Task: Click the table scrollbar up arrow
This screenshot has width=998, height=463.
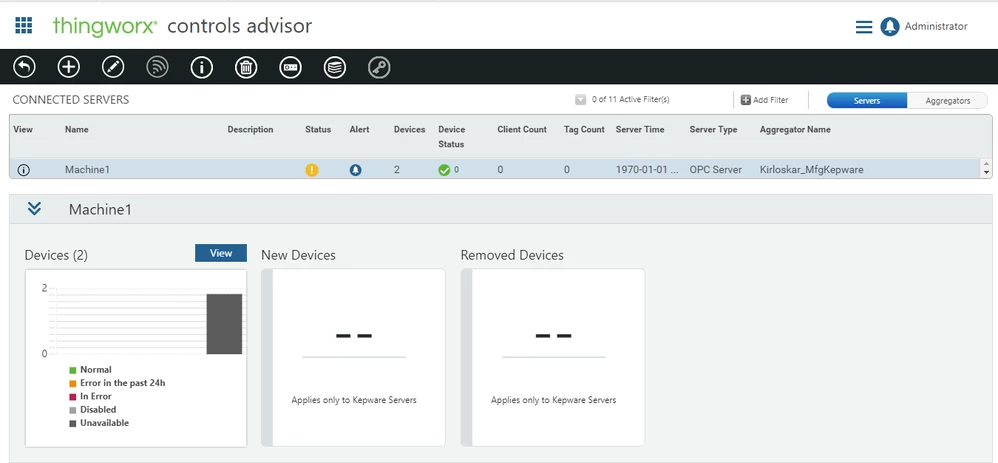Action: (x=987, y=164)
